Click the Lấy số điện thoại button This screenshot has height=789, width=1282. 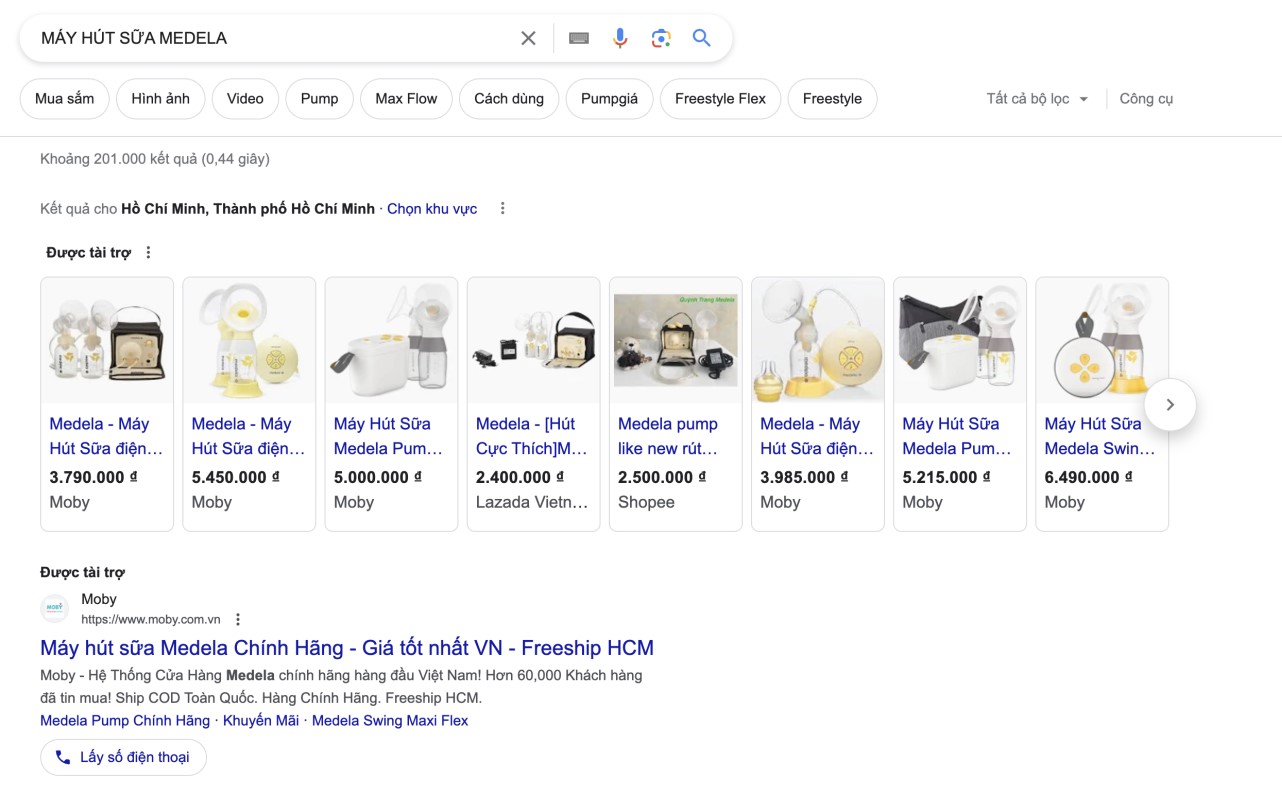click(123, 757)
